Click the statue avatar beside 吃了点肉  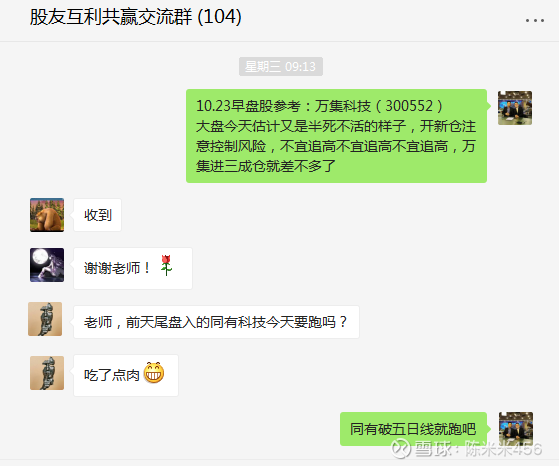point(47,373)
